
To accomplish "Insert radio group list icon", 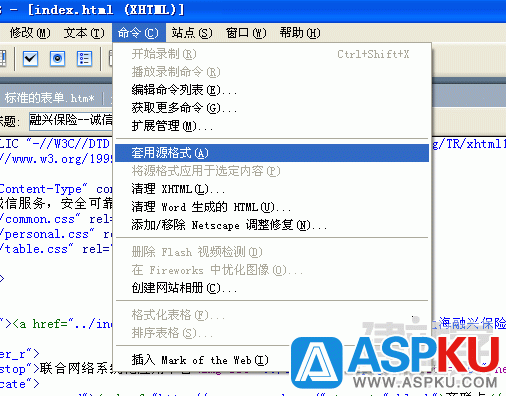I will coord(84,59).
